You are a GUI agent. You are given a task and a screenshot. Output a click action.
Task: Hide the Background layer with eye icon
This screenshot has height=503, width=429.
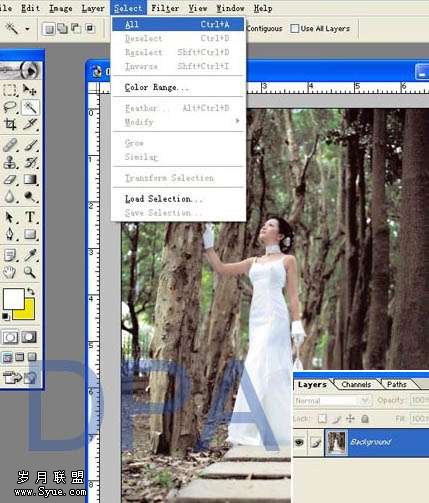(299, 443)
